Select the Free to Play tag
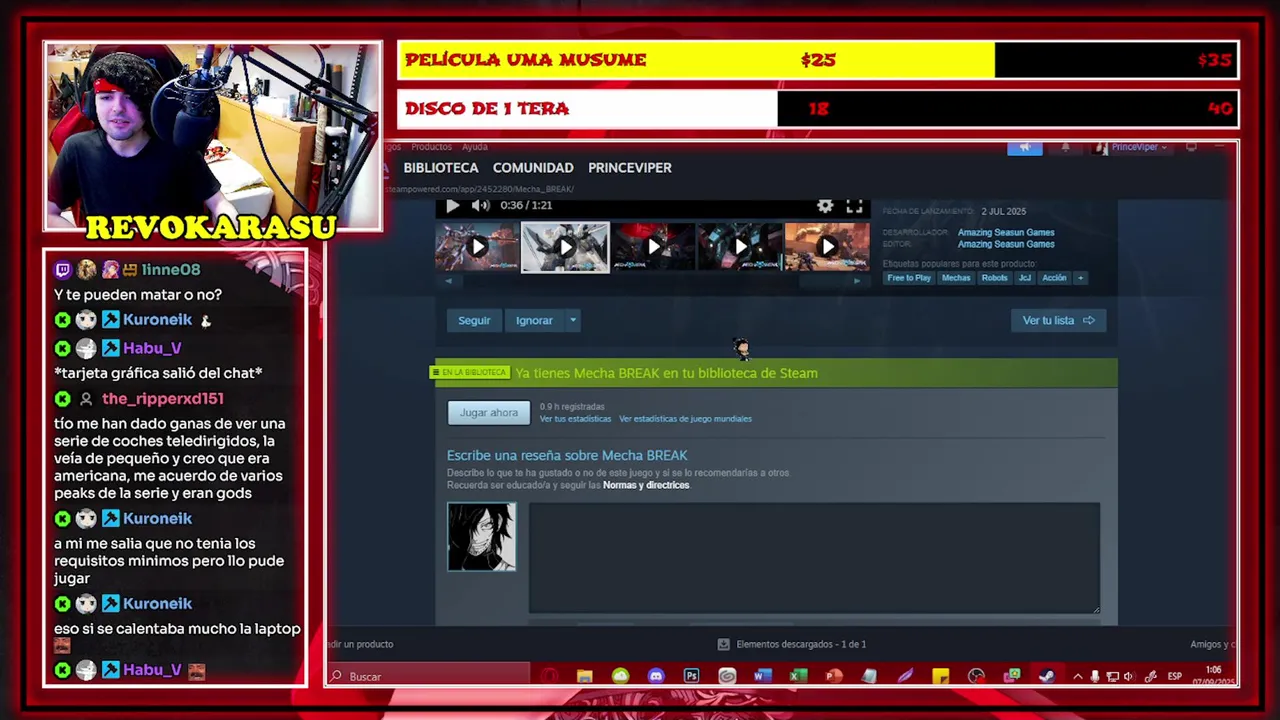The width and height of the screenshot is (1280, 720). click(x=909, y=278)
